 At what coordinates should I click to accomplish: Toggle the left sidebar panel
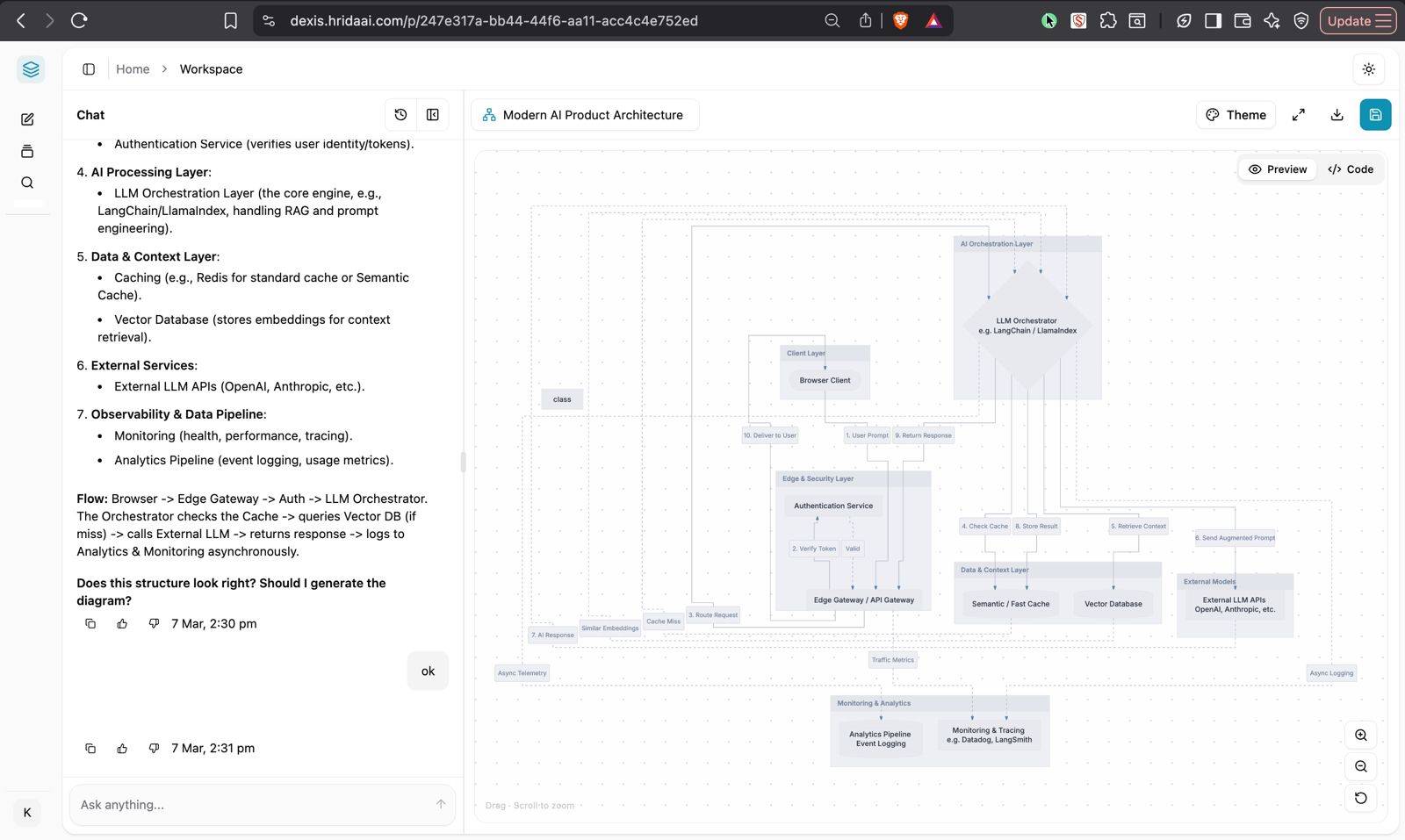pyautogui.click(x=89, y=69)
